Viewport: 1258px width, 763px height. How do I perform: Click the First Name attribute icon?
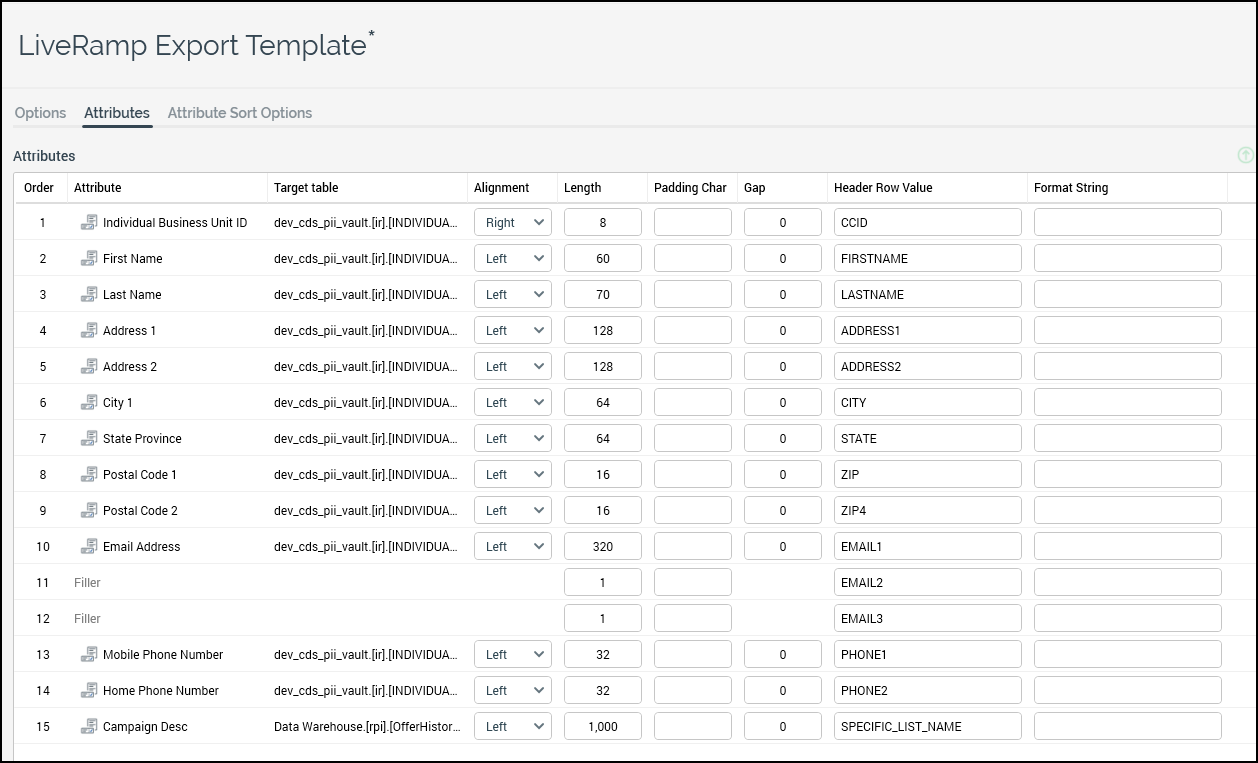89,258
